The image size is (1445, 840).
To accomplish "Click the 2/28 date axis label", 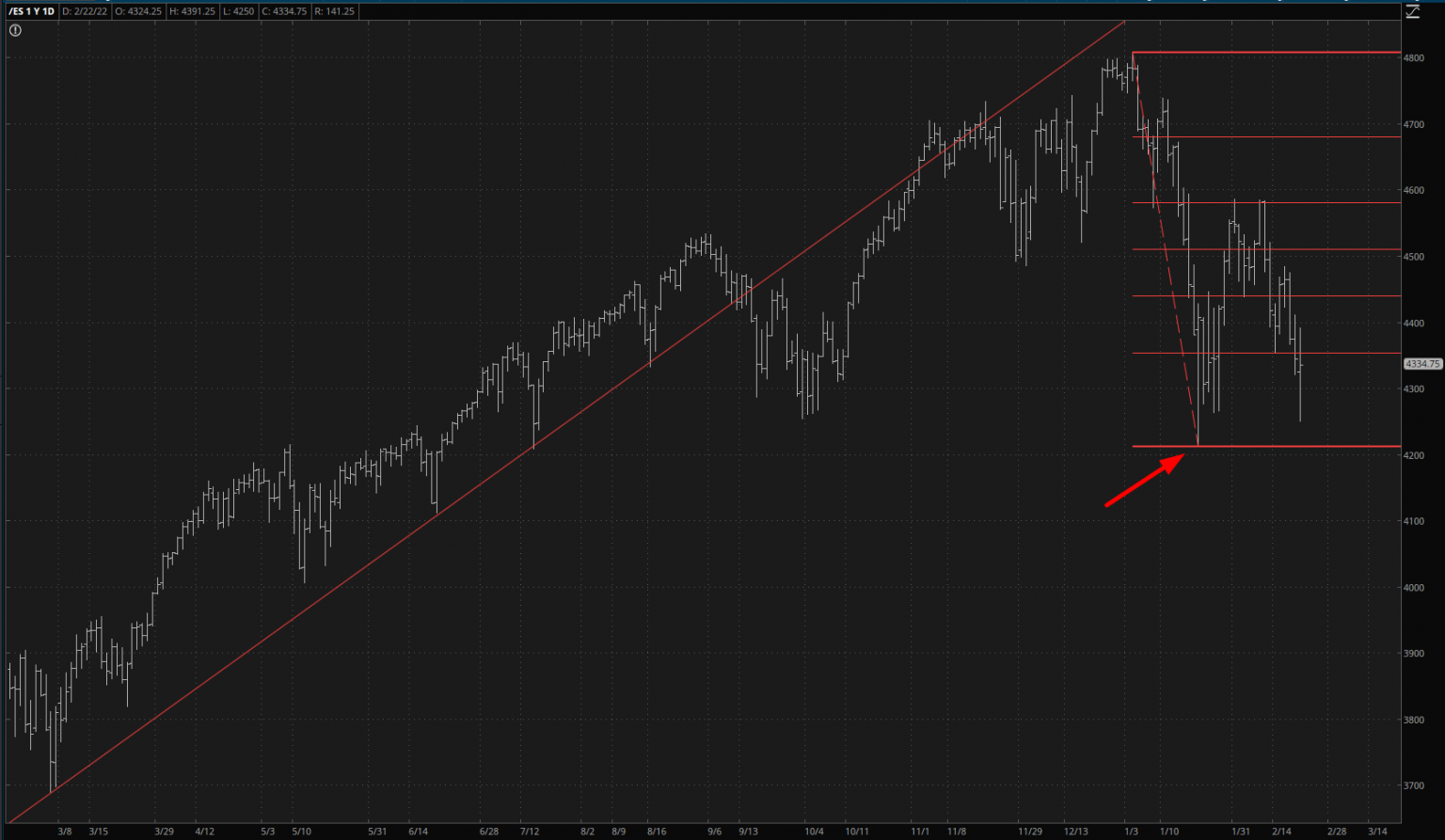I will coord(1336,832).
